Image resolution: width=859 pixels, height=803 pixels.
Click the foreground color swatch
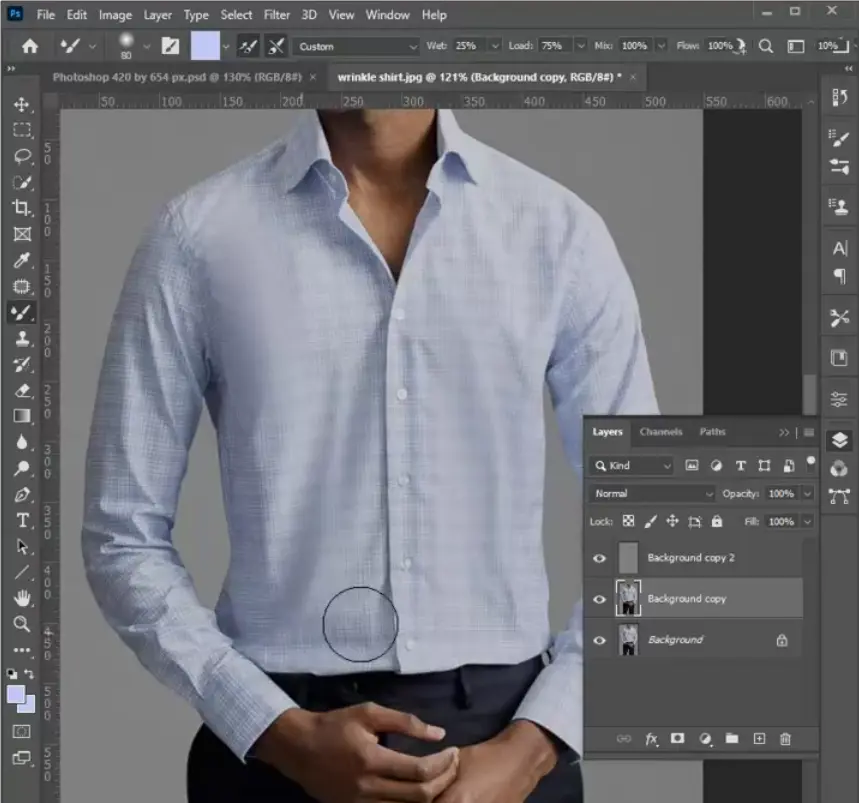(15, 694)
